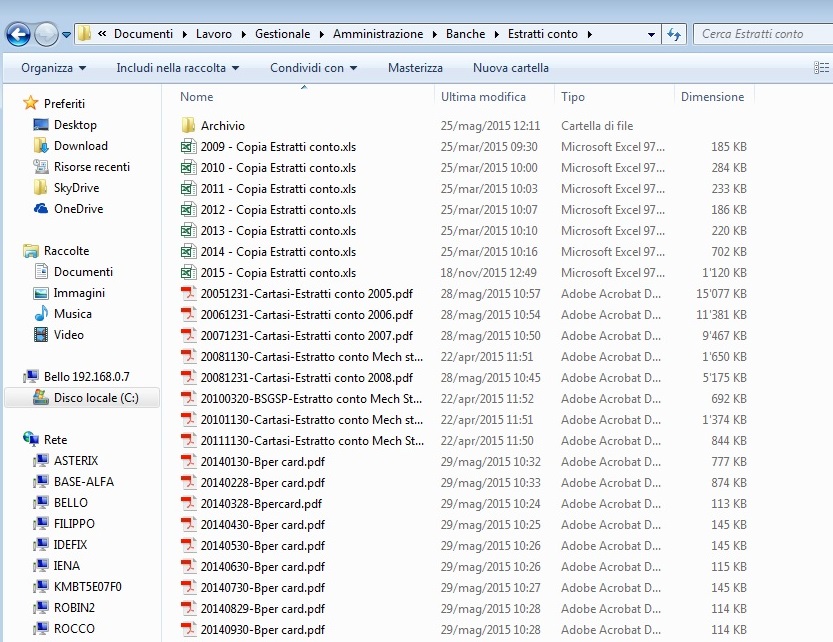Select PDF icon of 20051231-Cartasi-Estratti conto 2005.pdf
This screenshot has width=833, height=642.
tap(187, 294)
